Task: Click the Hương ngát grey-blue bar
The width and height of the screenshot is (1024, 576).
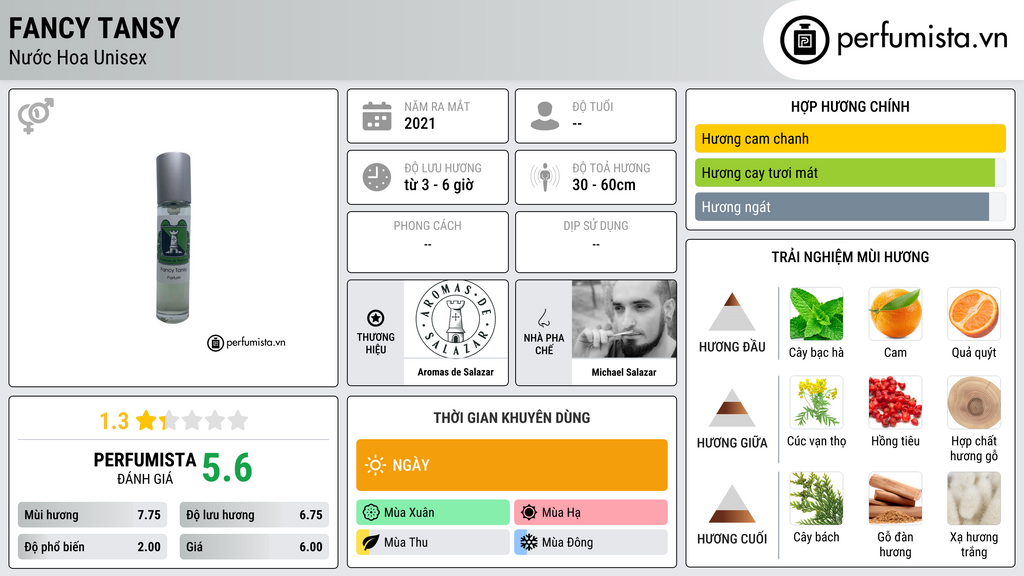Action: [x=842, y=207]
